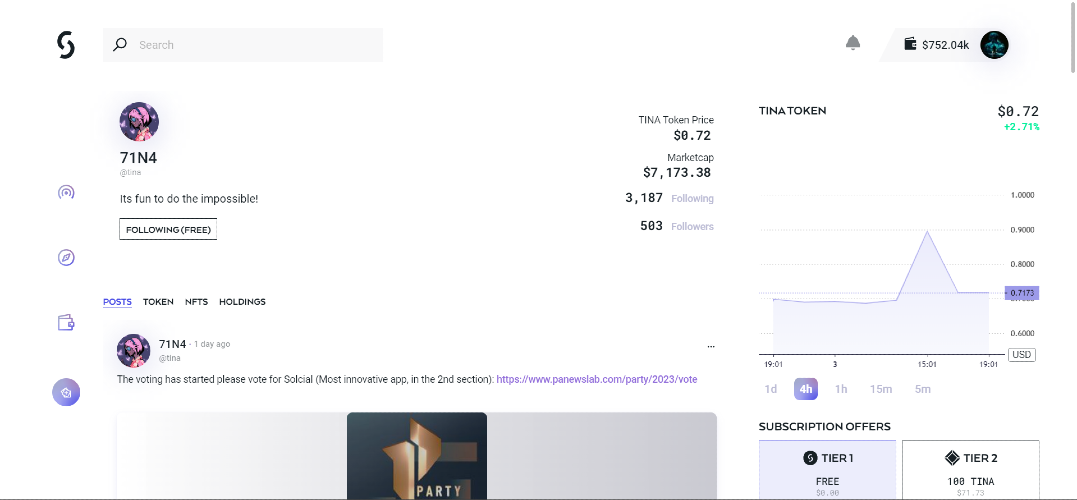Viewport: 1077px width, 500px height.
Task: Click the purple round sidebar icon
Action: [66, 392]
